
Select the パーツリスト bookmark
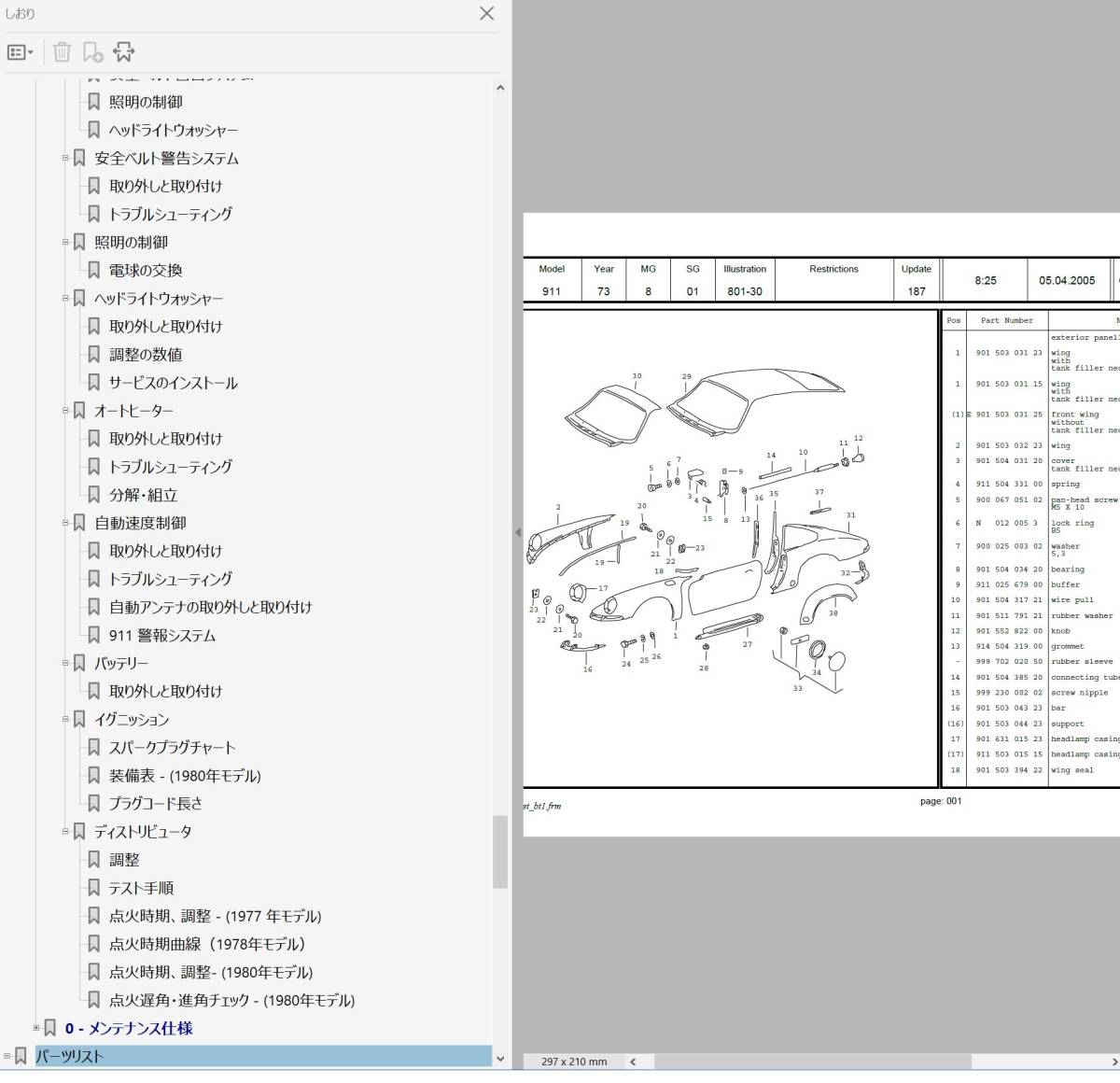[69, 1056]
